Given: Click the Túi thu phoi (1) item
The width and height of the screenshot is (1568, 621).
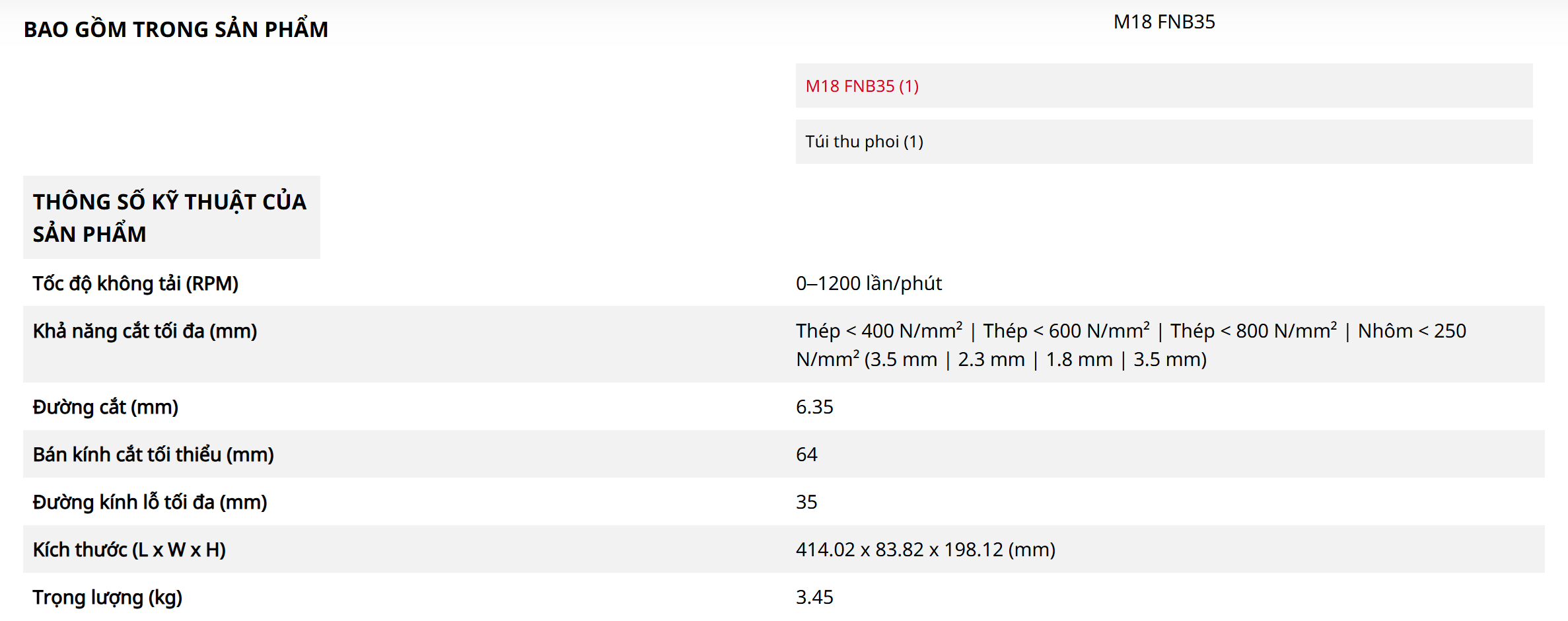Looking at the screenshot, I should pyautogui.click(x=864, y=141).
